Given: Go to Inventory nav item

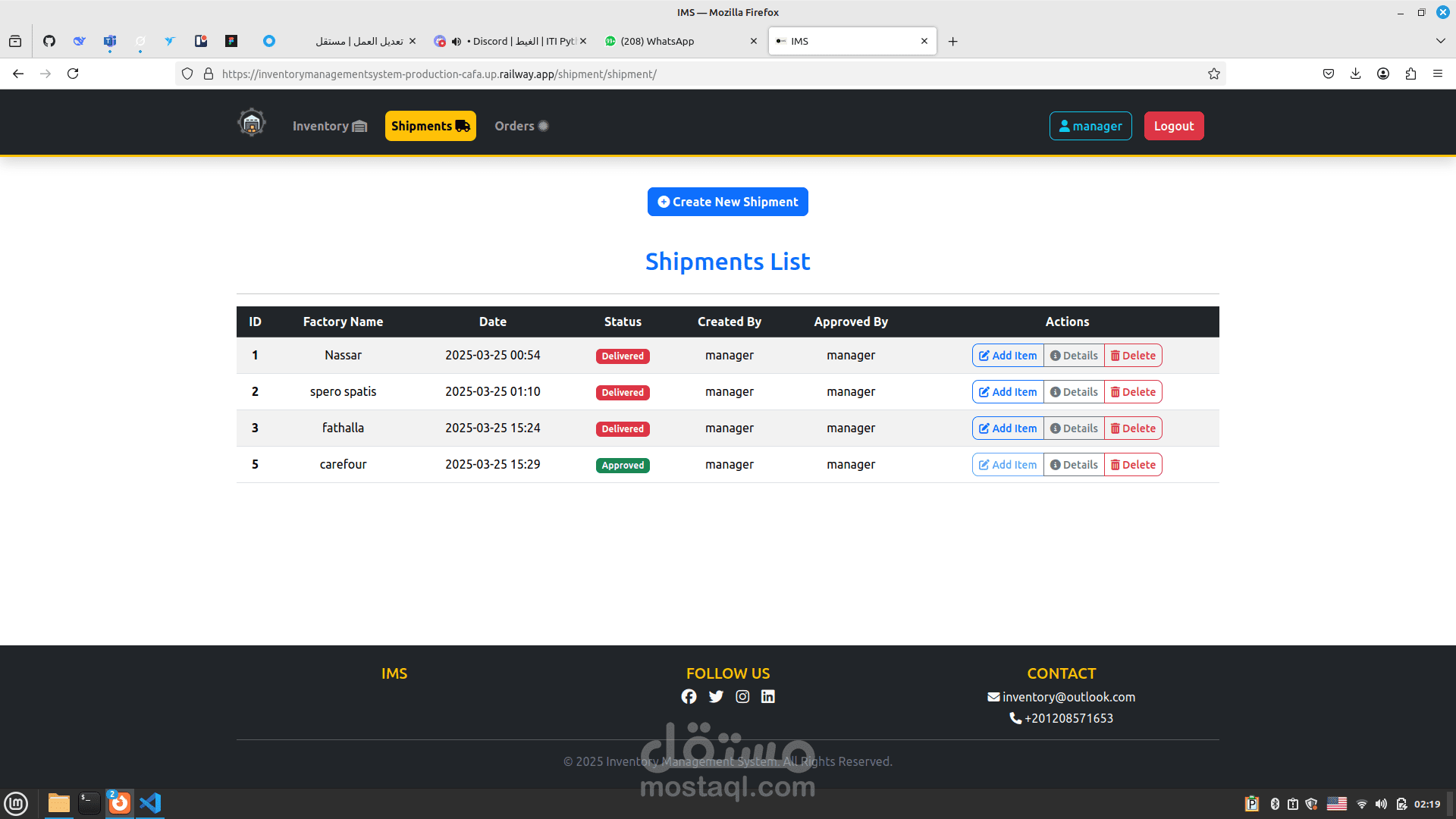Looking at the screenshot, I should [329, 126].
